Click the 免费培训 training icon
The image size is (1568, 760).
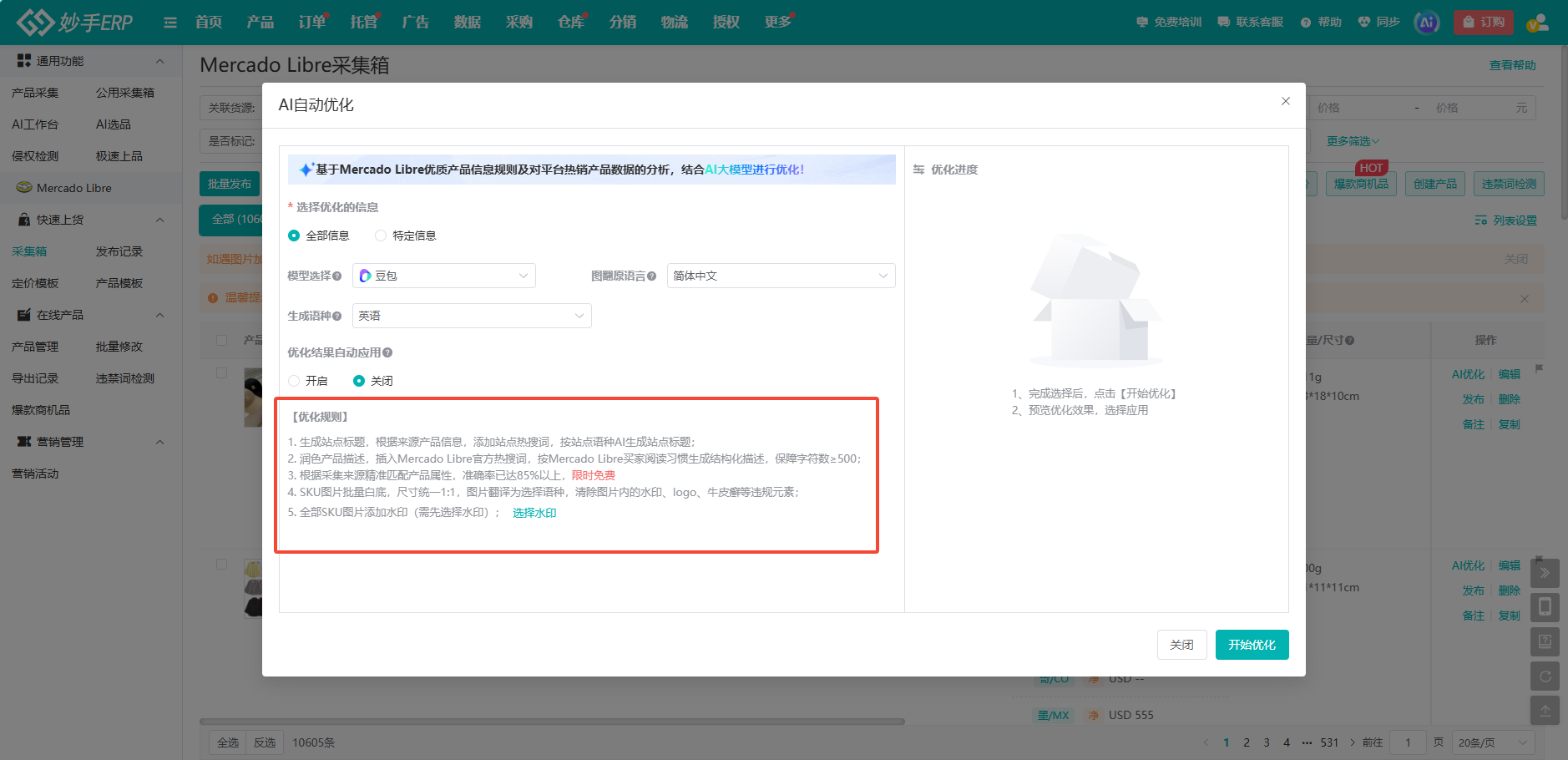point(1142,23)
